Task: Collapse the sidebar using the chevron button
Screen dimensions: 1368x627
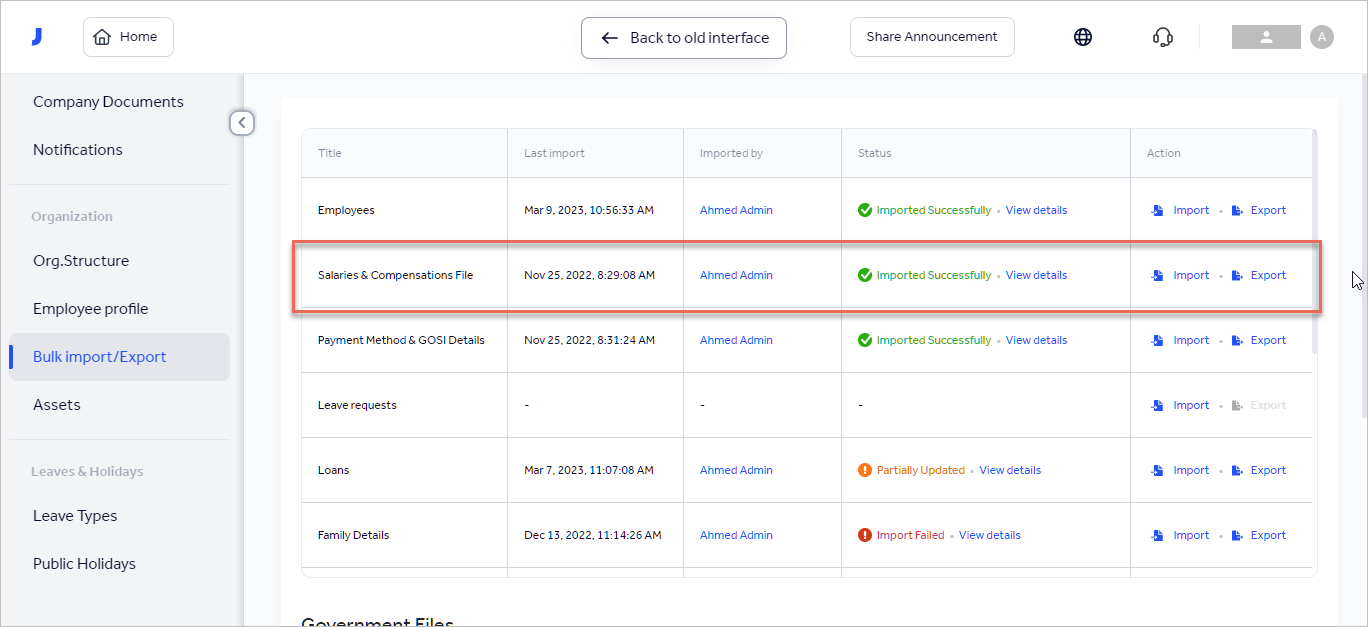Action: pyautogui.click(x=242, y=122)
